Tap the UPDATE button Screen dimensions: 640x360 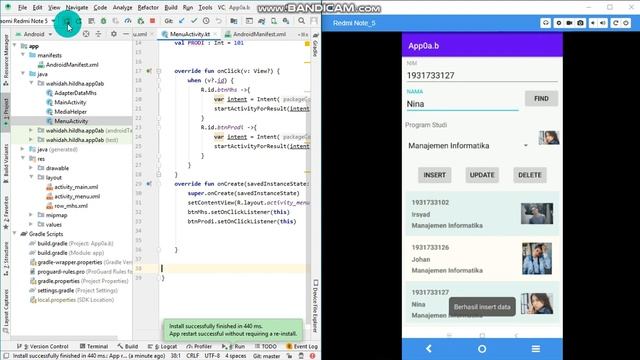482,175
